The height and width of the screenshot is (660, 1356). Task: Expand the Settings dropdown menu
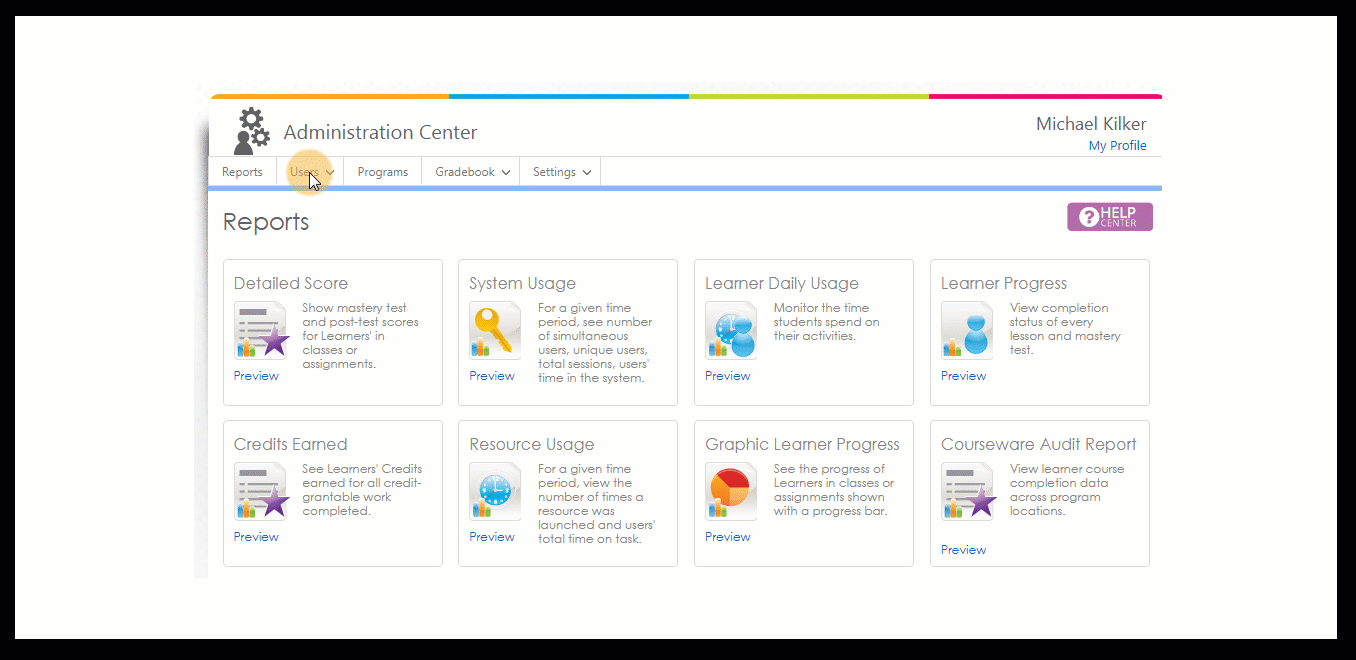tap(561, 172)
